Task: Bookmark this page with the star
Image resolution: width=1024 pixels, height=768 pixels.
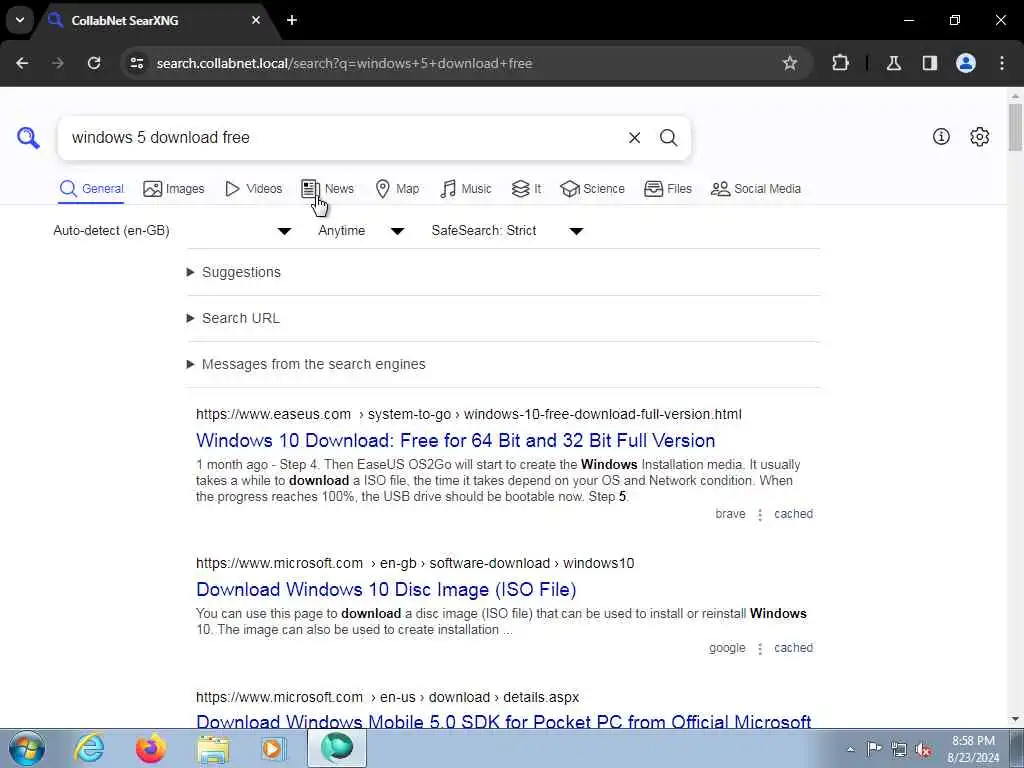Action: (x=790, y=63)
